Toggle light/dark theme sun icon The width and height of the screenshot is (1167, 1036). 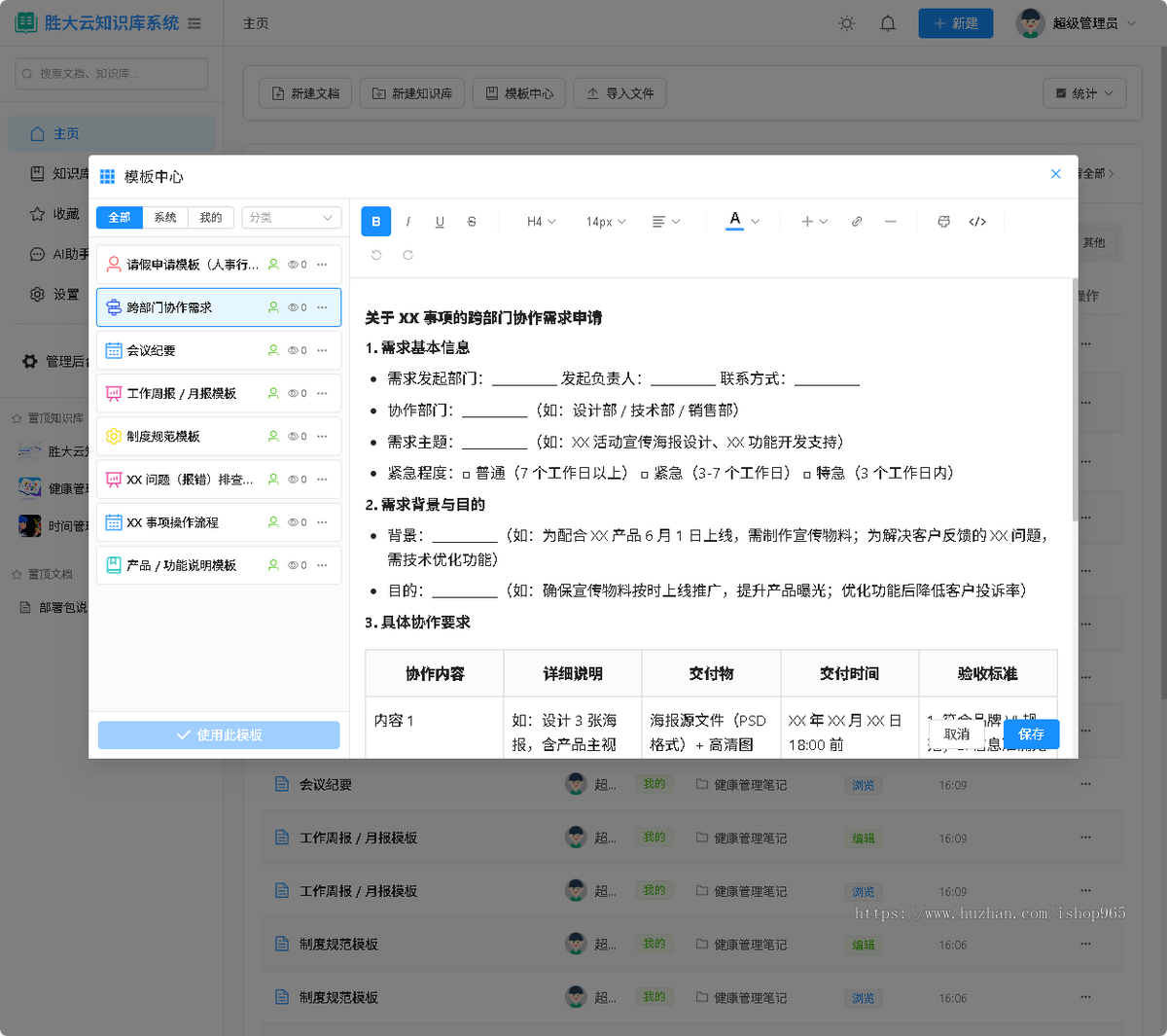point(847,23)
